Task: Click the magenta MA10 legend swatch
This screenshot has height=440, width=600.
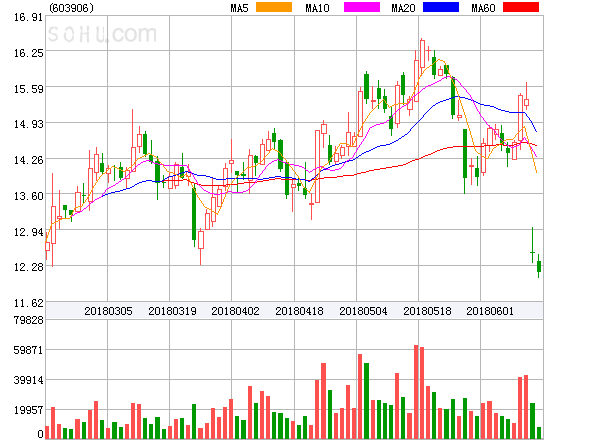Action: click(x=362, y=7)
